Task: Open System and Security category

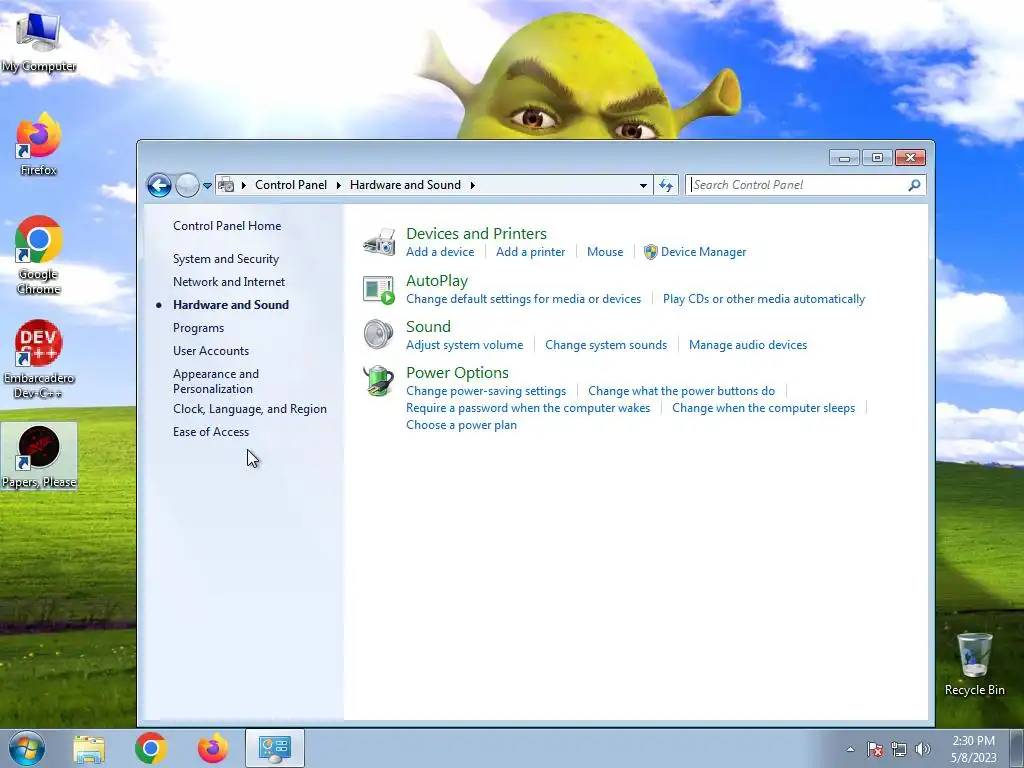Action: (x=226, y=259)
